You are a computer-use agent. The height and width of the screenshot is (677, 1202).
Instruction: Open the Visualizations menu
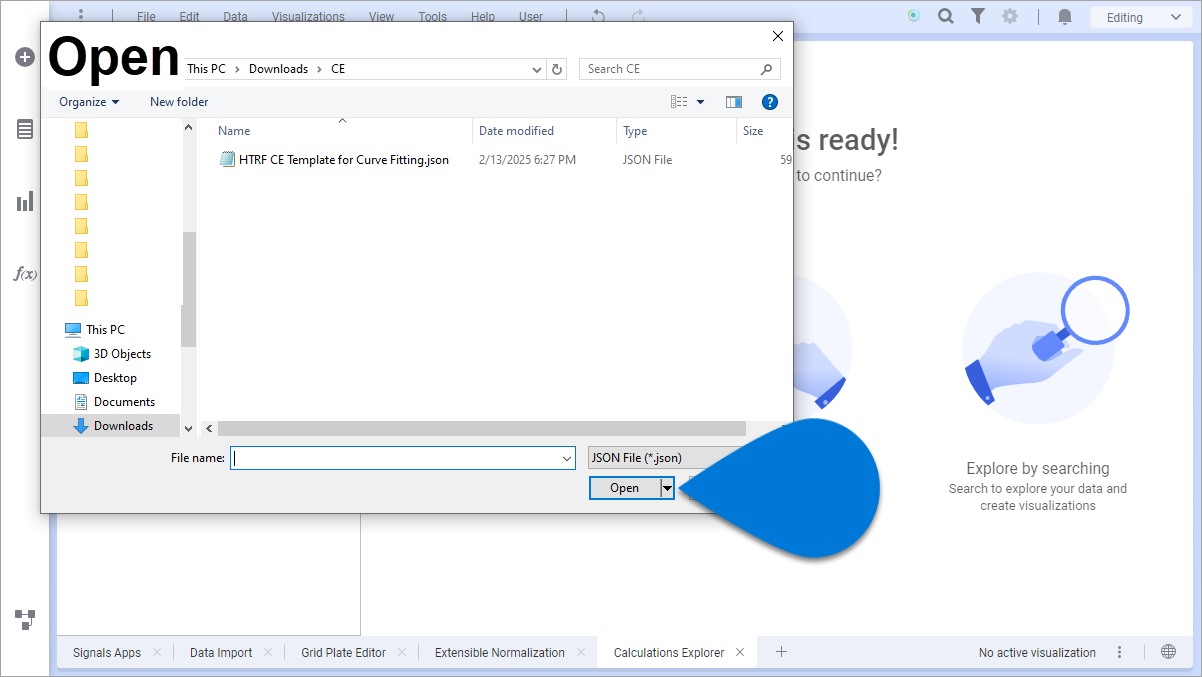click(308, 17)
